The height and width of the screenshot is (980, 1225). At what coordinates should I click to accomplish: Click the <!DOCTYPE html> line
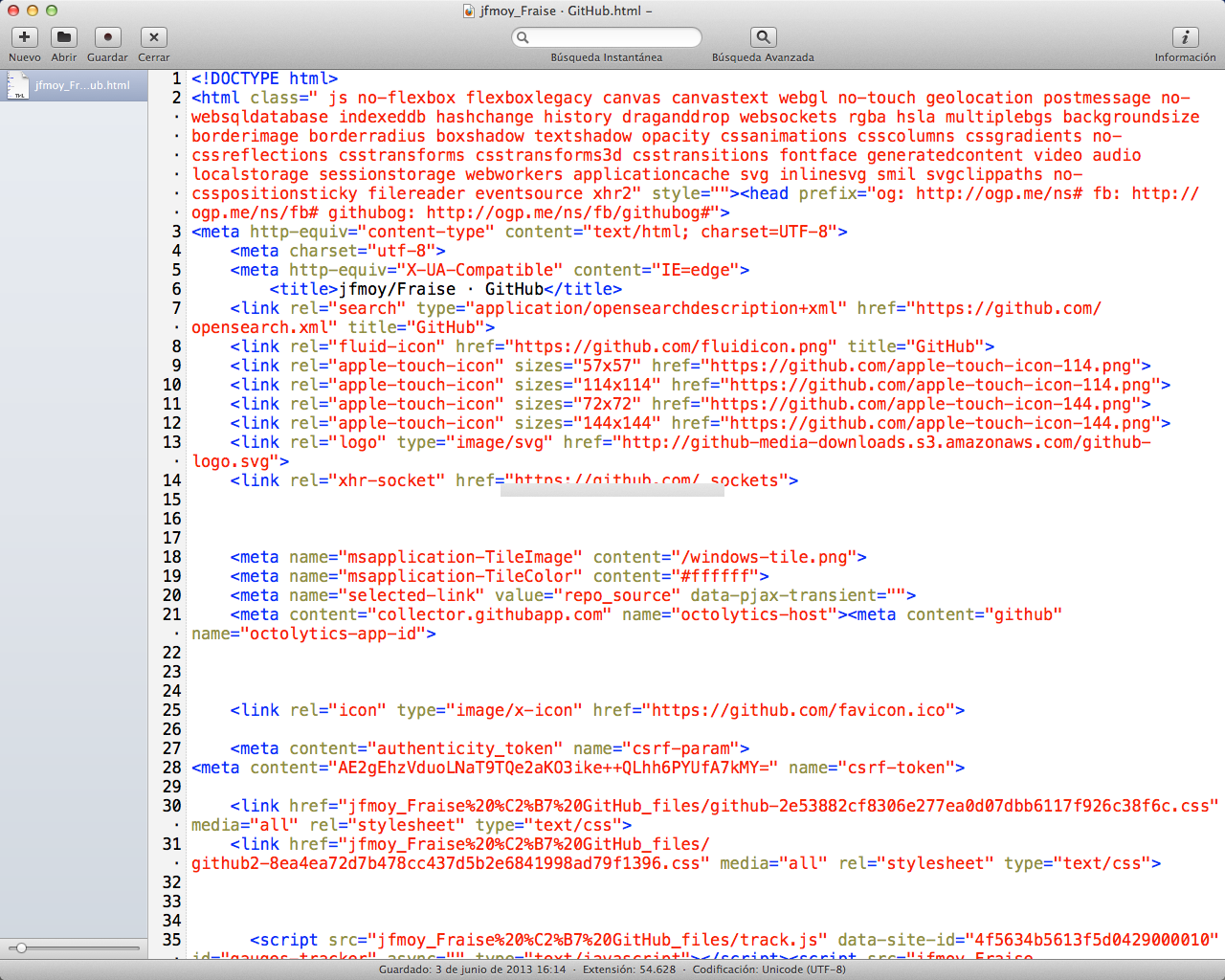[x=264, y=78]
